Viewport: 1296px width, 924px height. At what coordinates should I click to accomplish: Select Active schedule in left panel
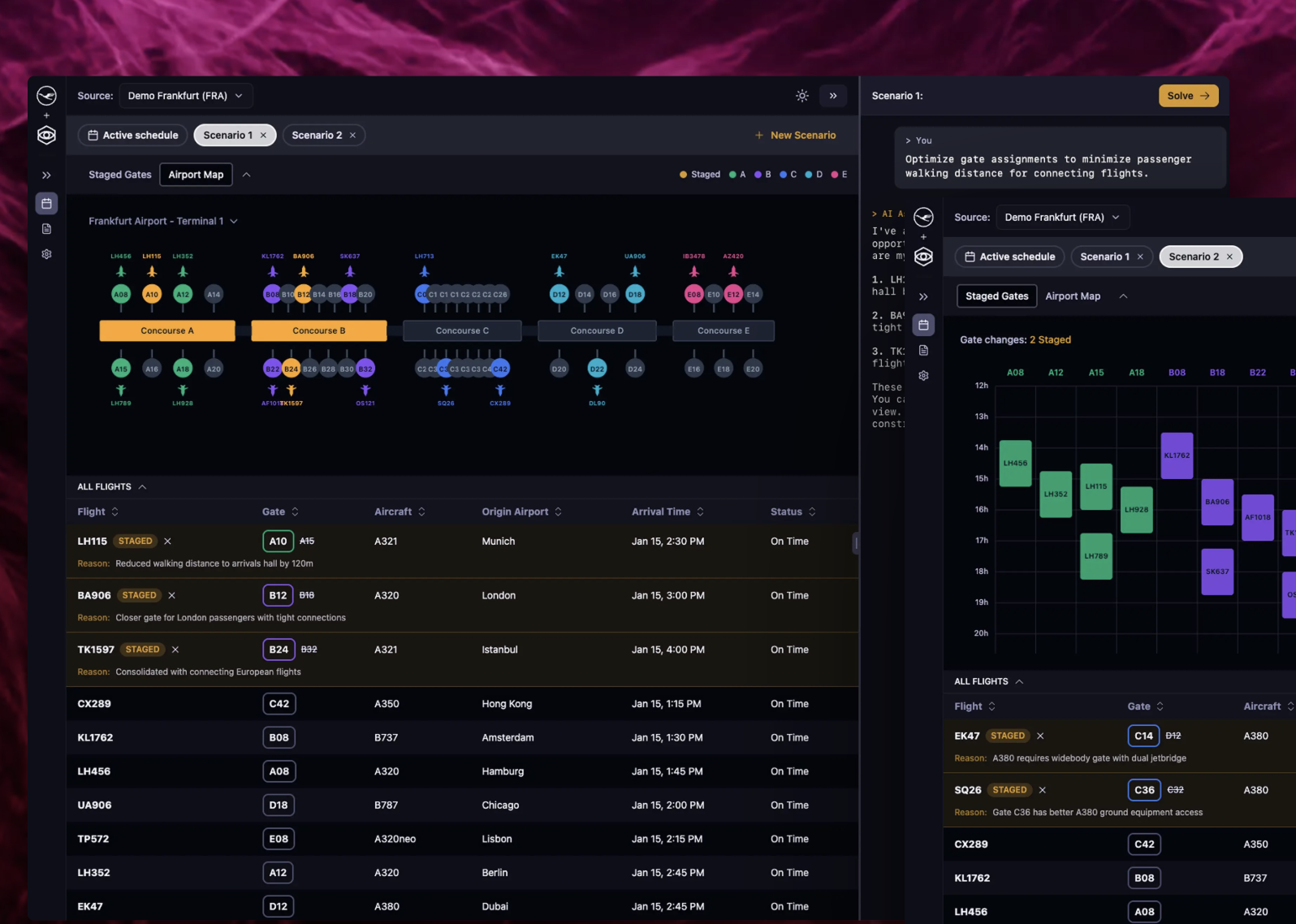click(x=133, y=136)
